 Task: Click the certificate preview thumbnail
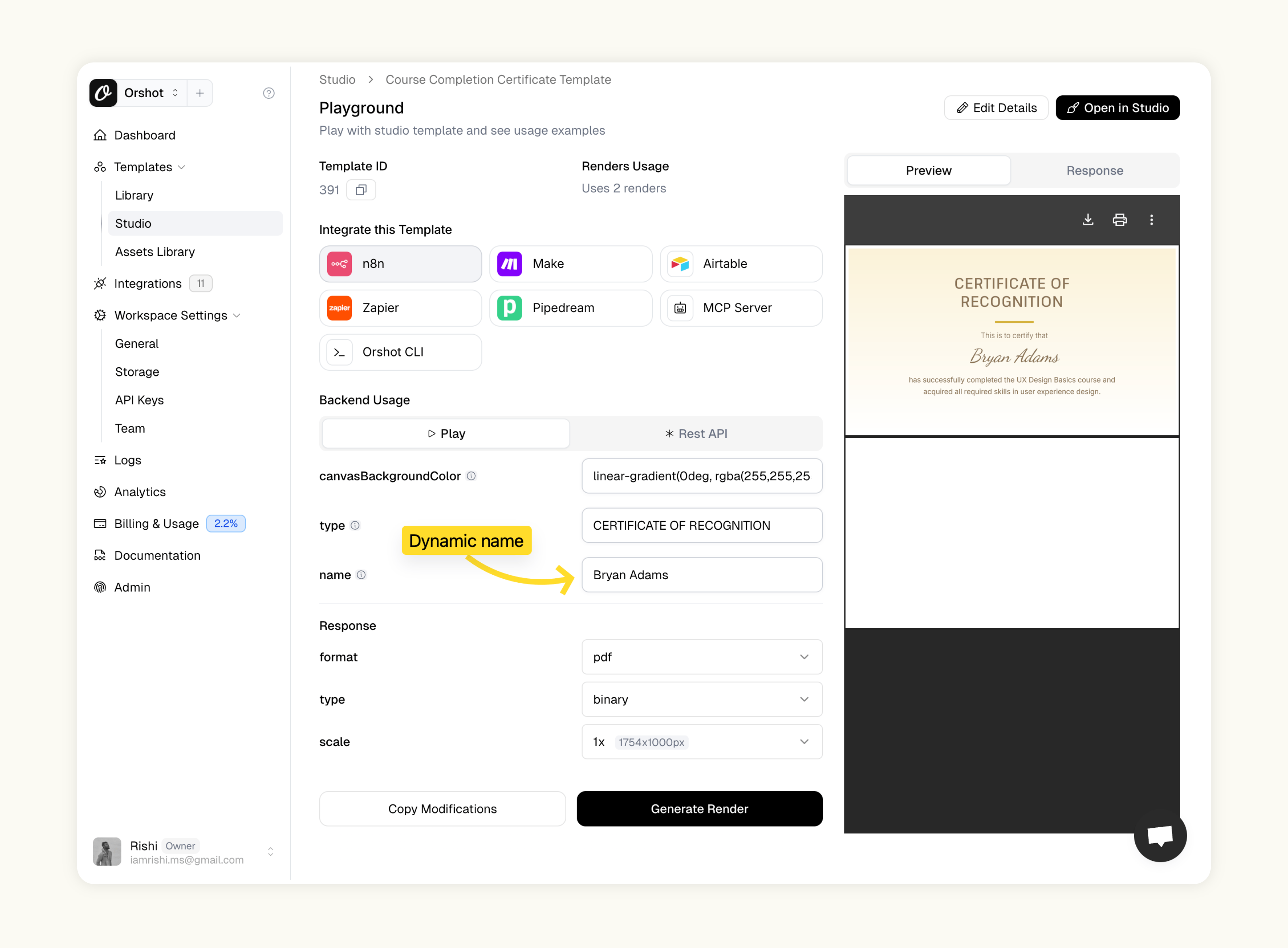click(1011, 341)
